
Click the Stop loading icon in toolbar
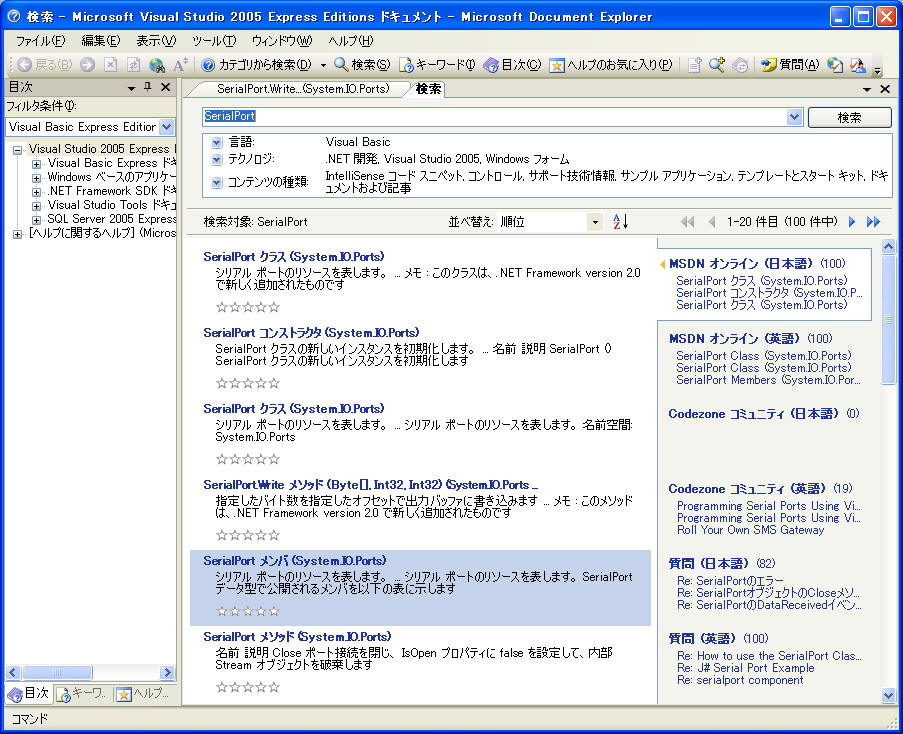[x=111, y=64]
